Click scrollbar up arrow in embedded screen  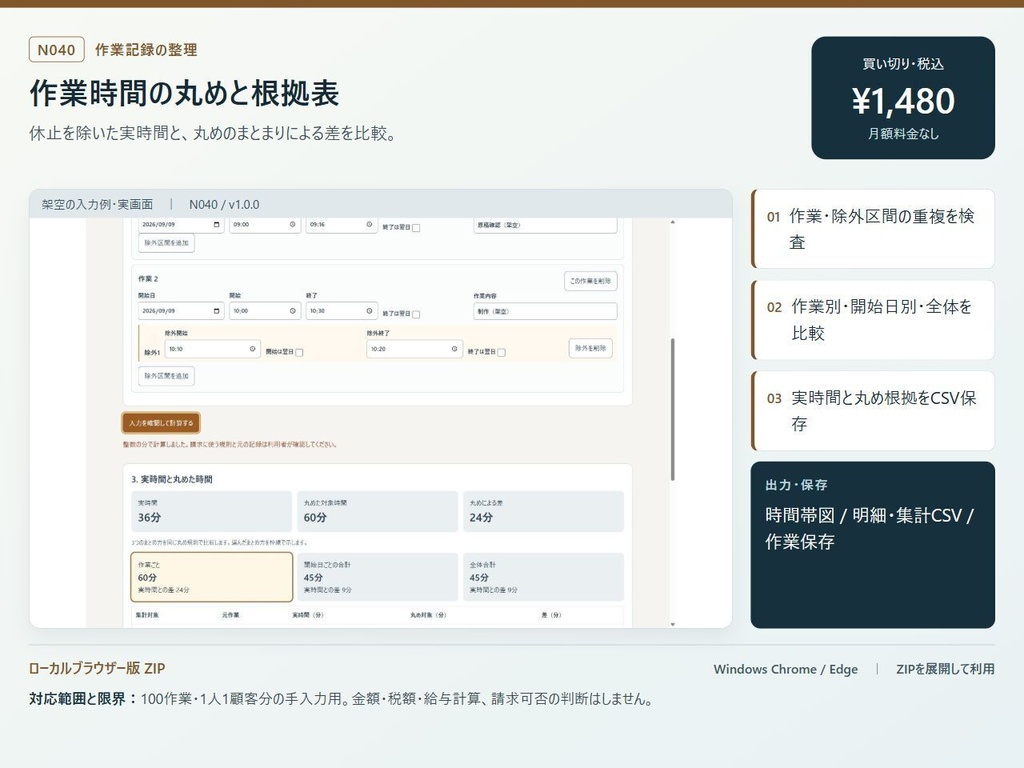click(673, 222)
